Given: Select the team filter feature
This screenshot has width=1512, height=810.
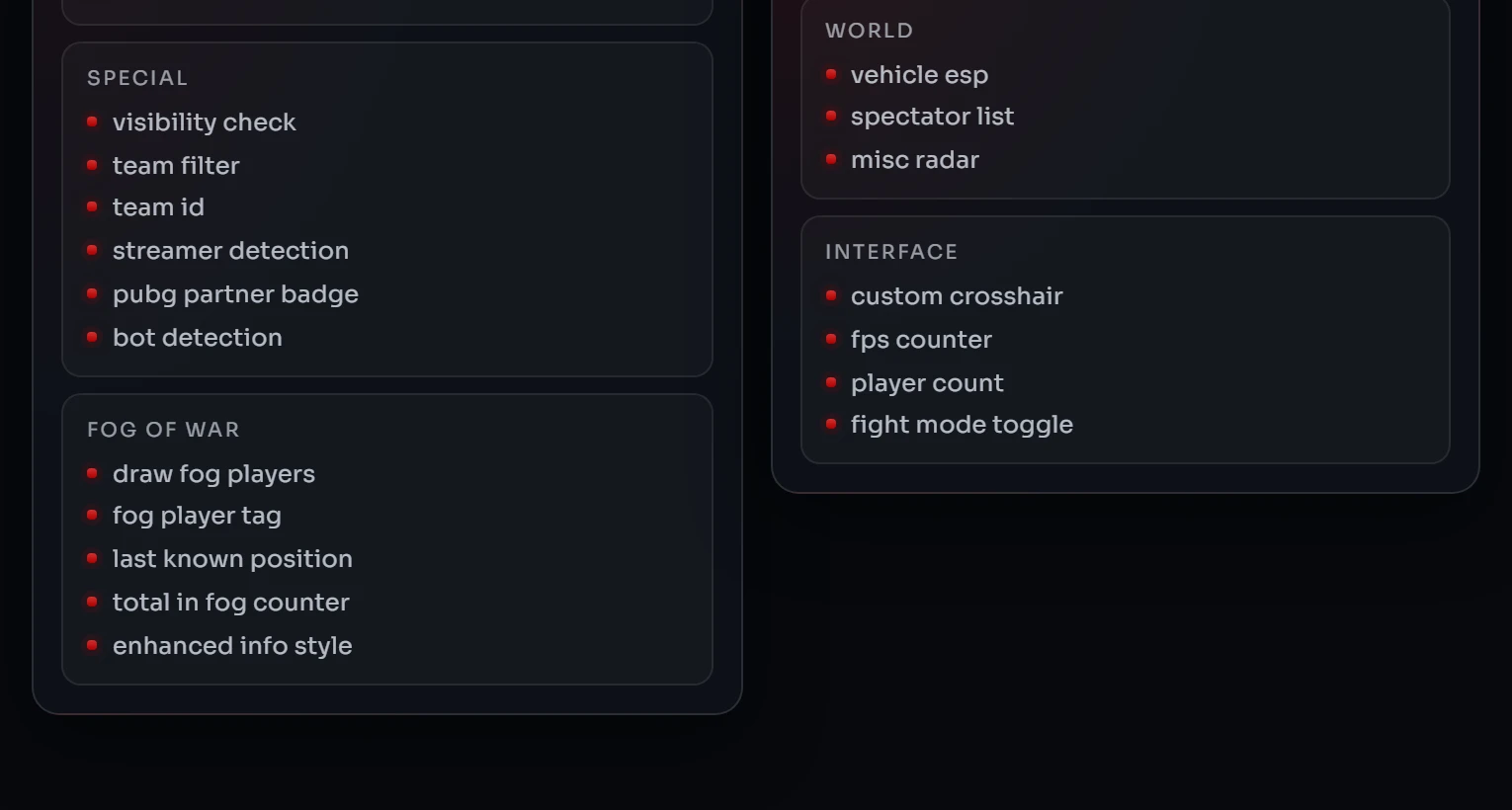Looking at the screenshot, I should 176,165.
